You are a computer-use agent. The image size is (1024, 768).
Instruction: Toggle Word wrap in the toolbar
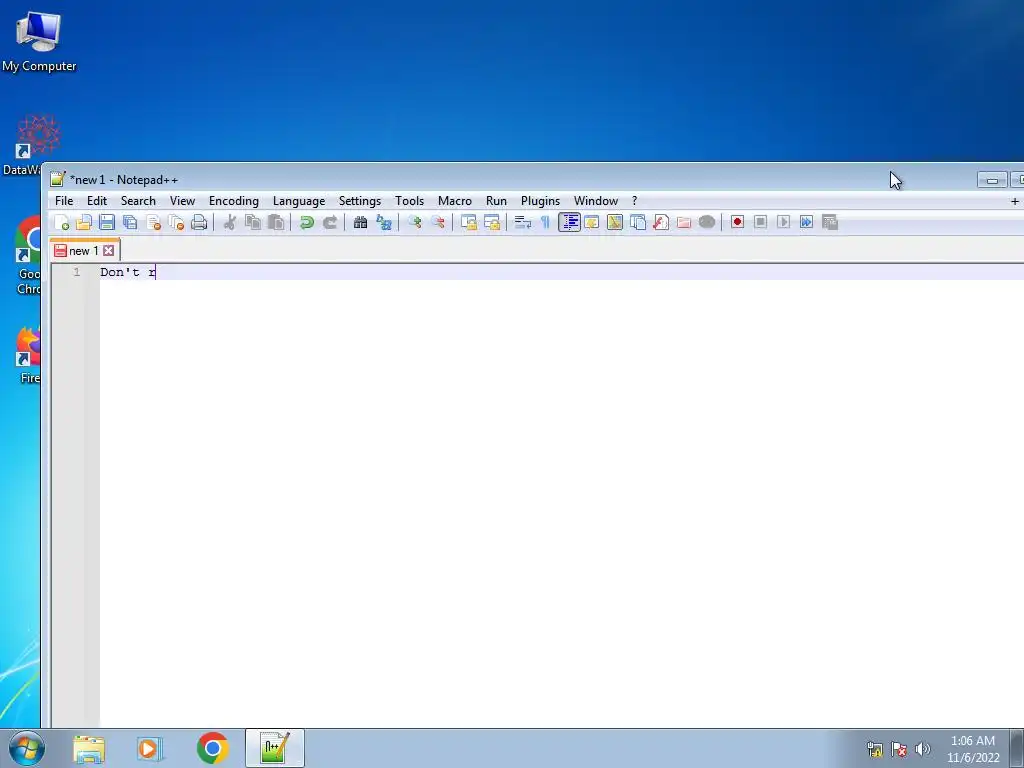[x=522, y=222]
